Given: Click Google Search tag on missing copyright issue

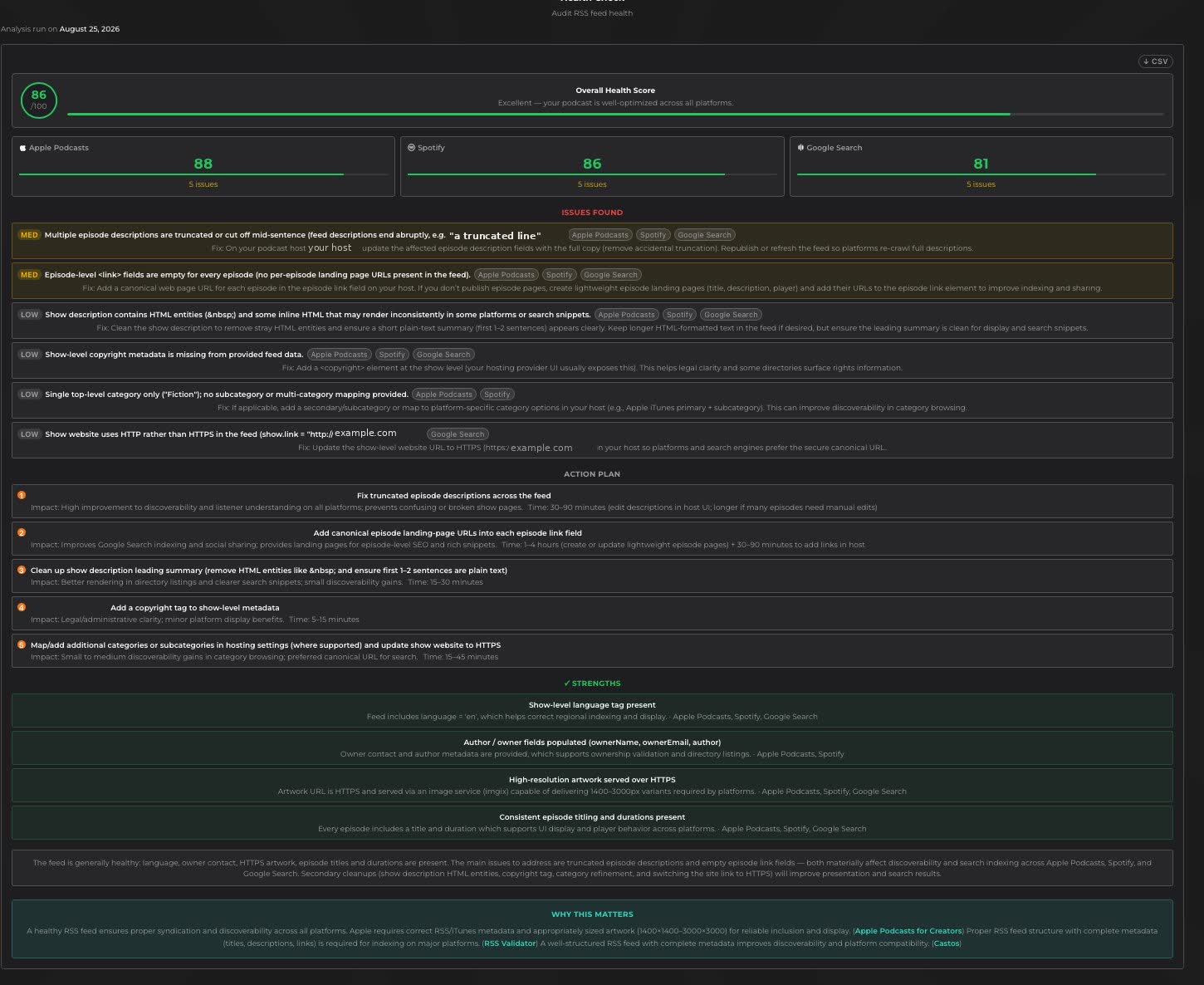Looking at the screenshot, I should [443, 355].
